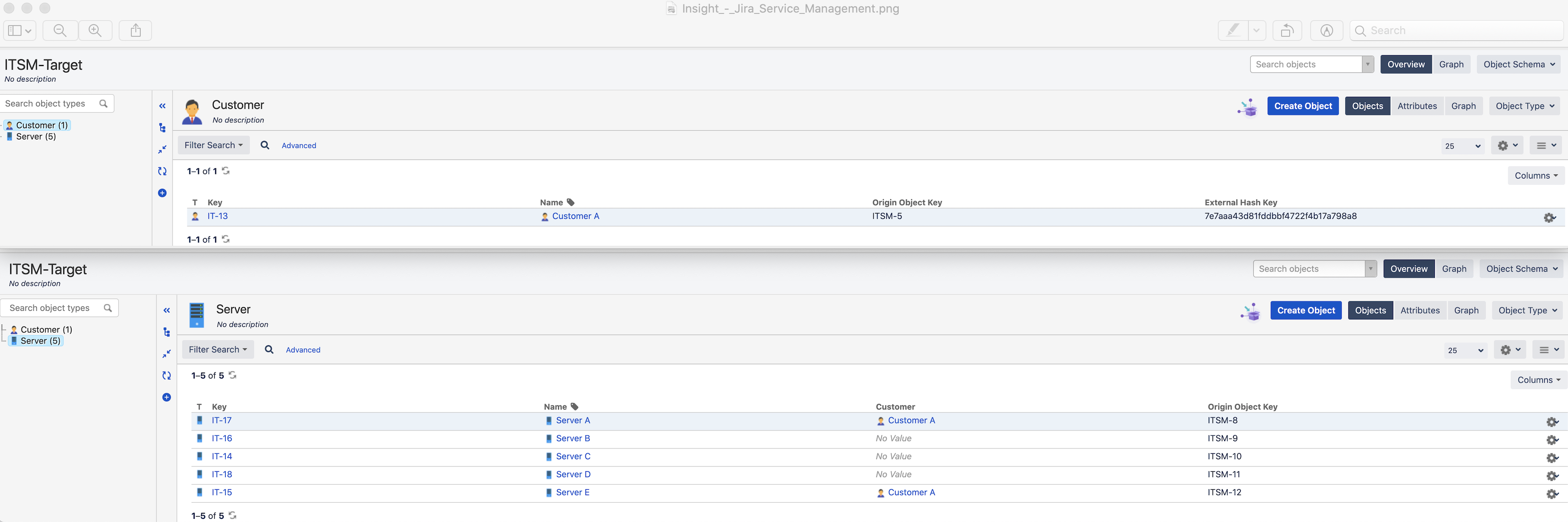Screen dimensions: 1568x522
Task: Click gear icon on Server A row
Action: tap(1551, 422)
